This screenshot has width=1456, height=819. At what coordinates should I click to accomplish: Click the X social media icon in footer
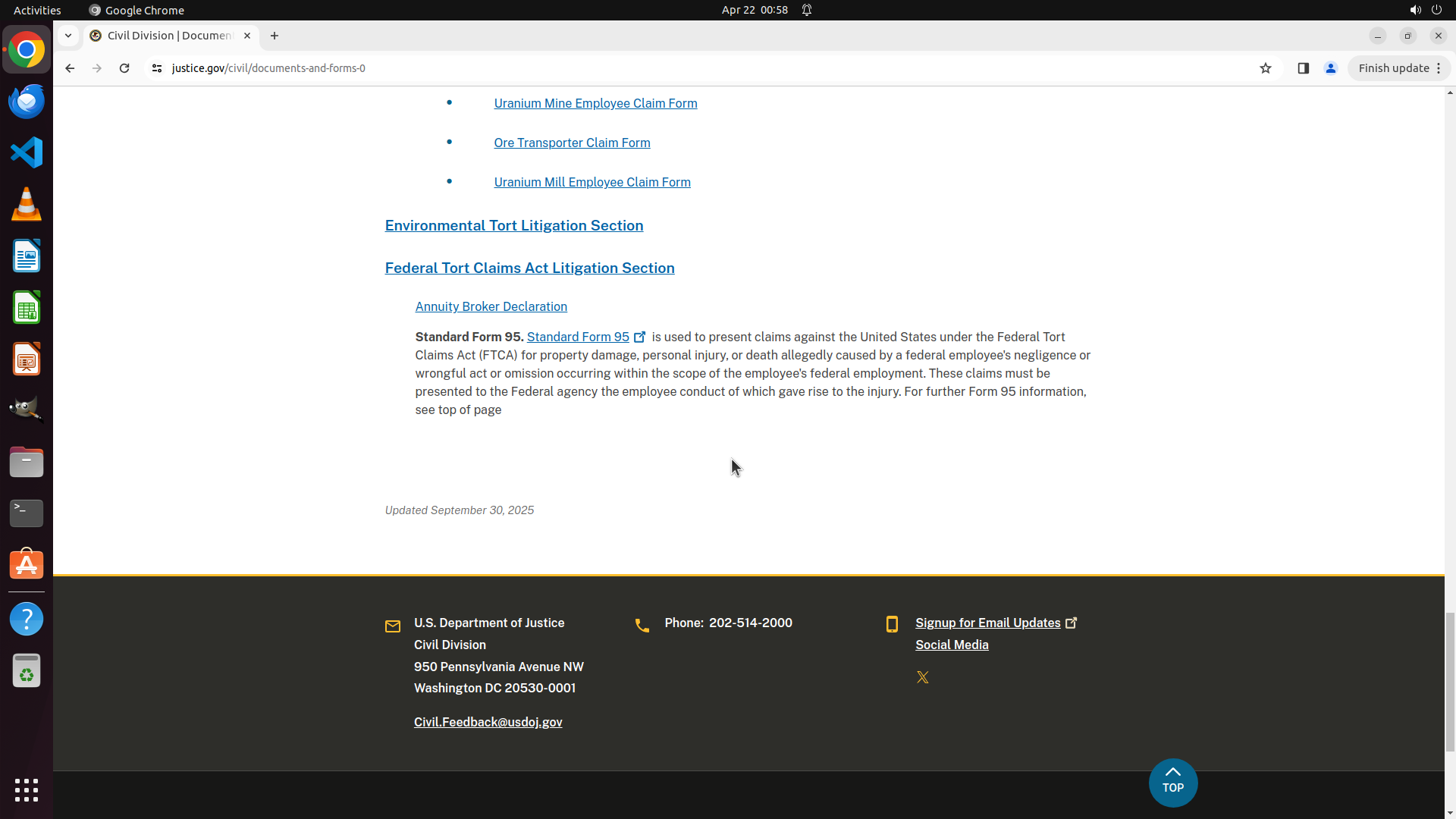(922, 677)
